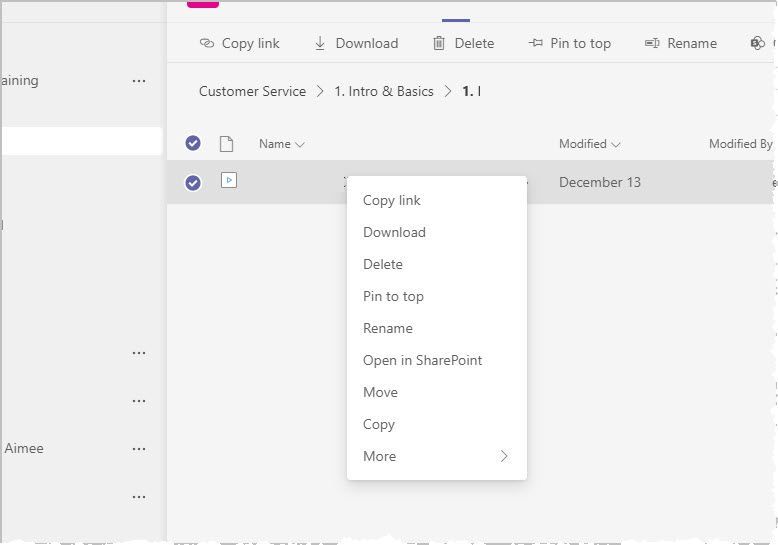778x545 pixels.
Task: Deselect the December 13 file checkbox
Action: pos(193,182)
